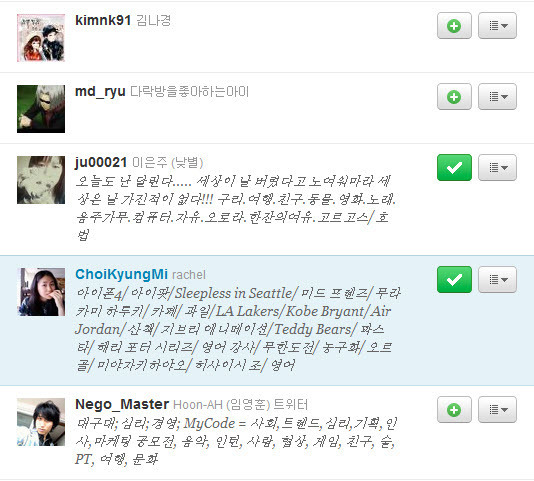Open the list actions dropdown for kimnk91
The image size is (534, 481).
[x=497, y=26]
